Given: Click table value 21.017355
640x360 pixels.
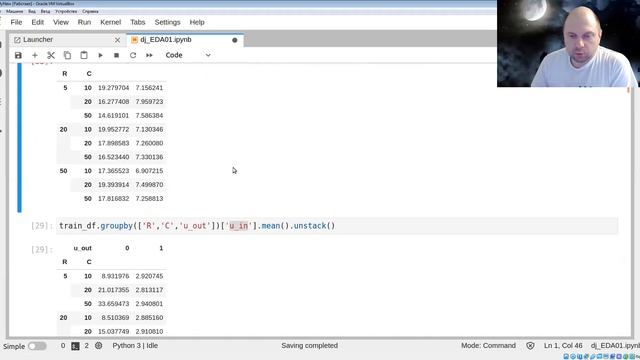Looking at the screenshot, I should pos(113,290).
